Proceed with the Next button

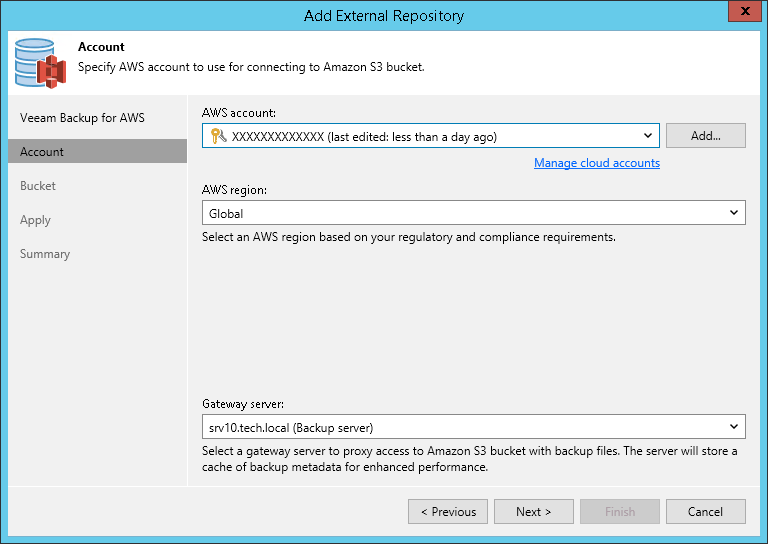pos(534,512)
